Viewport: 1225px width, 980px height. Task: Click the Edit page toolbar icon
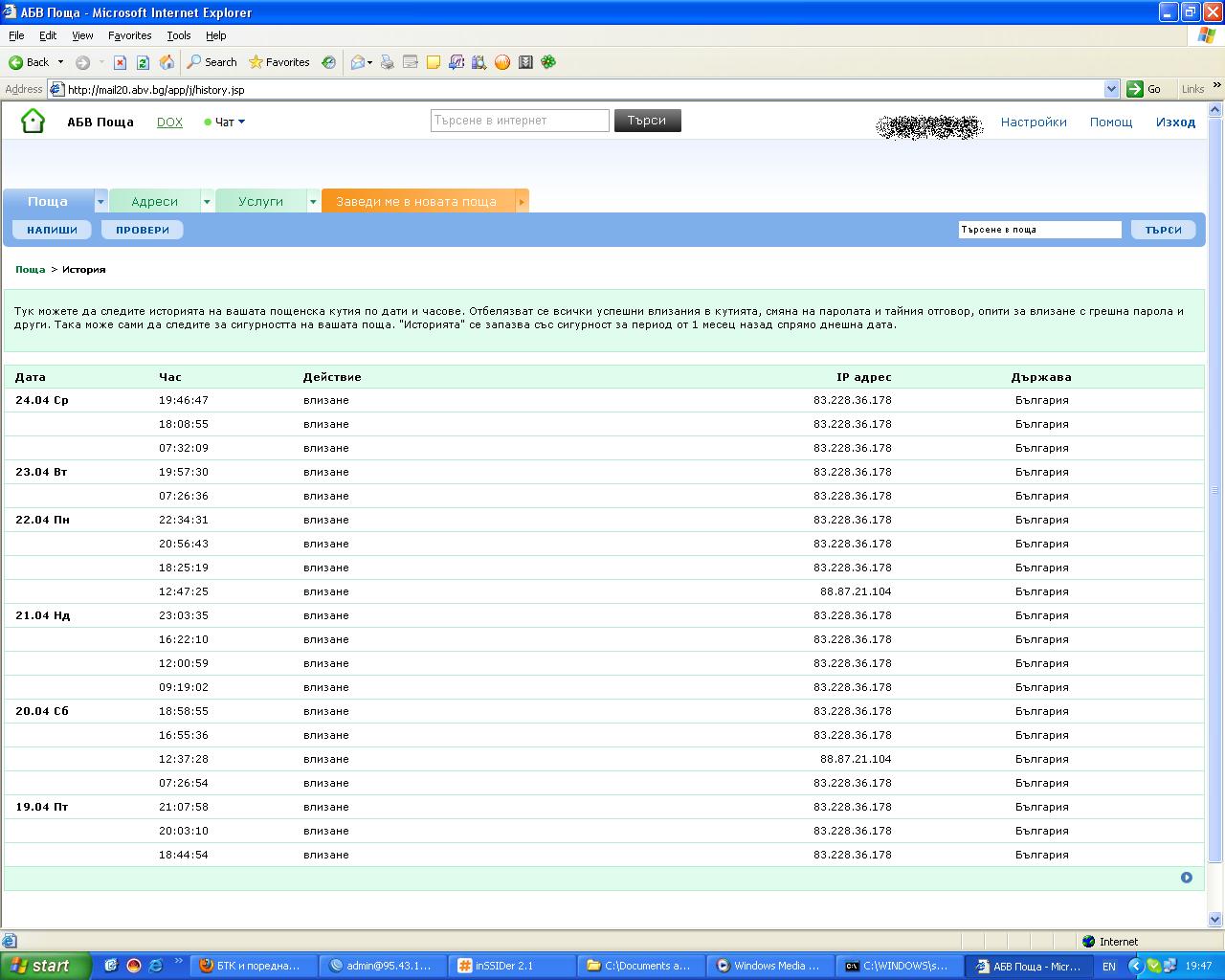pos(411,62)
